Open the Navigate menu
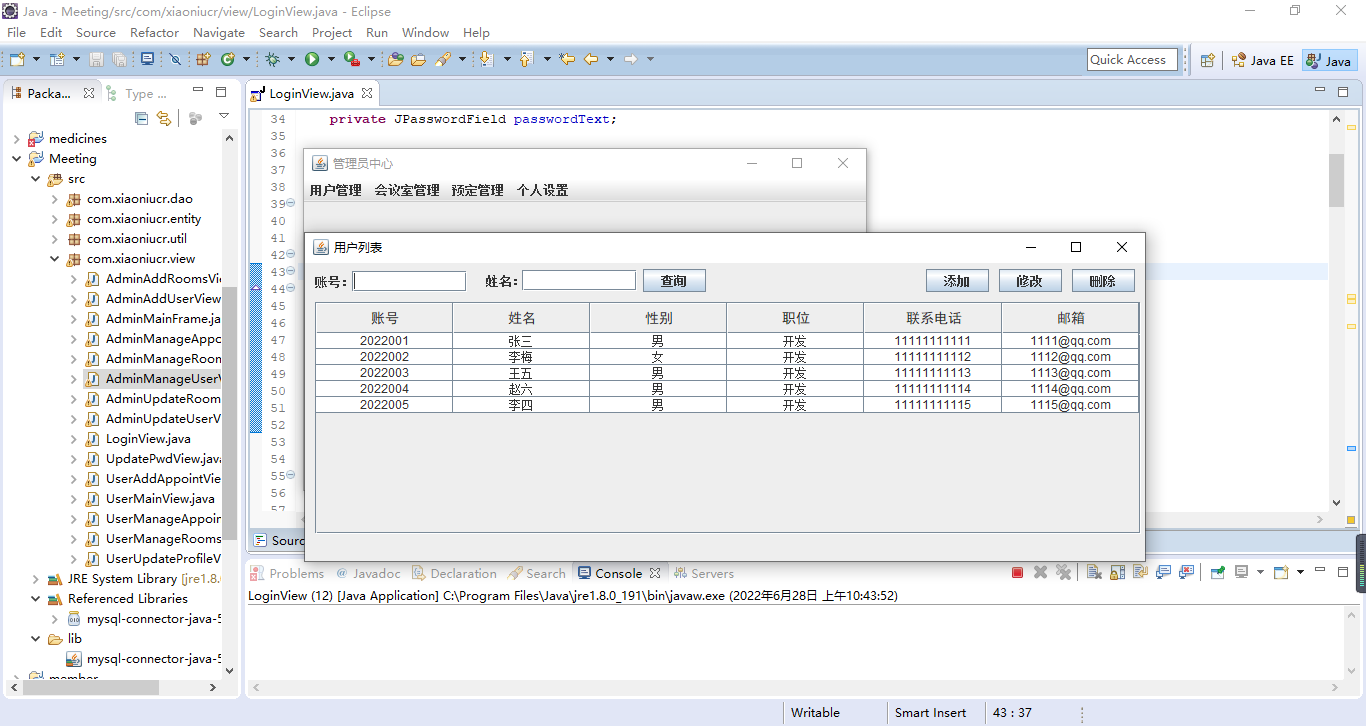 click(x=219, y=32)
